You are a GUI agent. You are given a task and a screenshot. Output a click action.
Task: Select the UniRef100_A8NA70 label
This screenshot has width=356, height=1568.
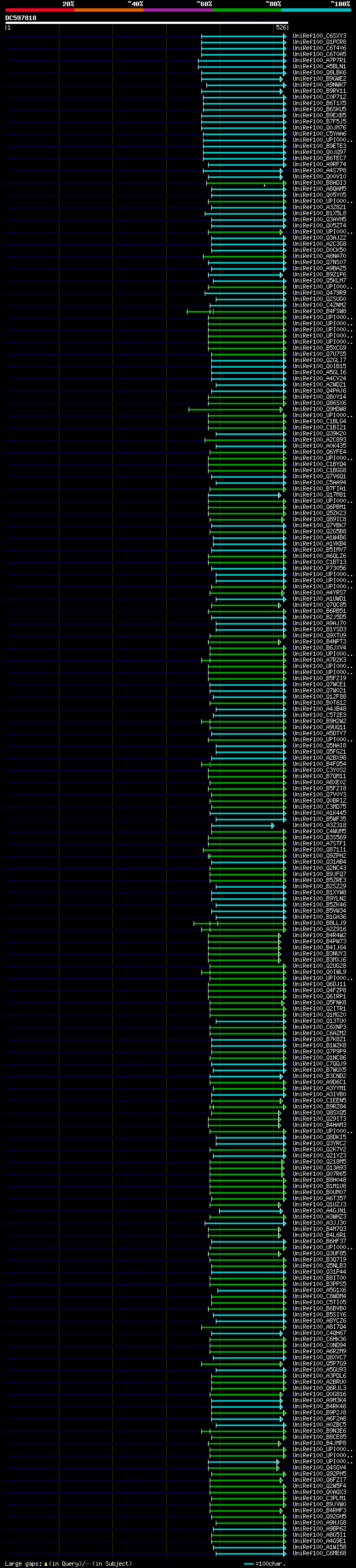(319, 256)
